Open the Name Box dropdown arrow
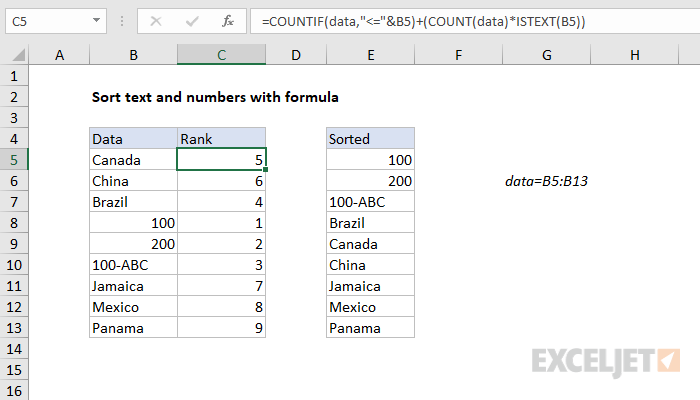 (x=96, y=21)
